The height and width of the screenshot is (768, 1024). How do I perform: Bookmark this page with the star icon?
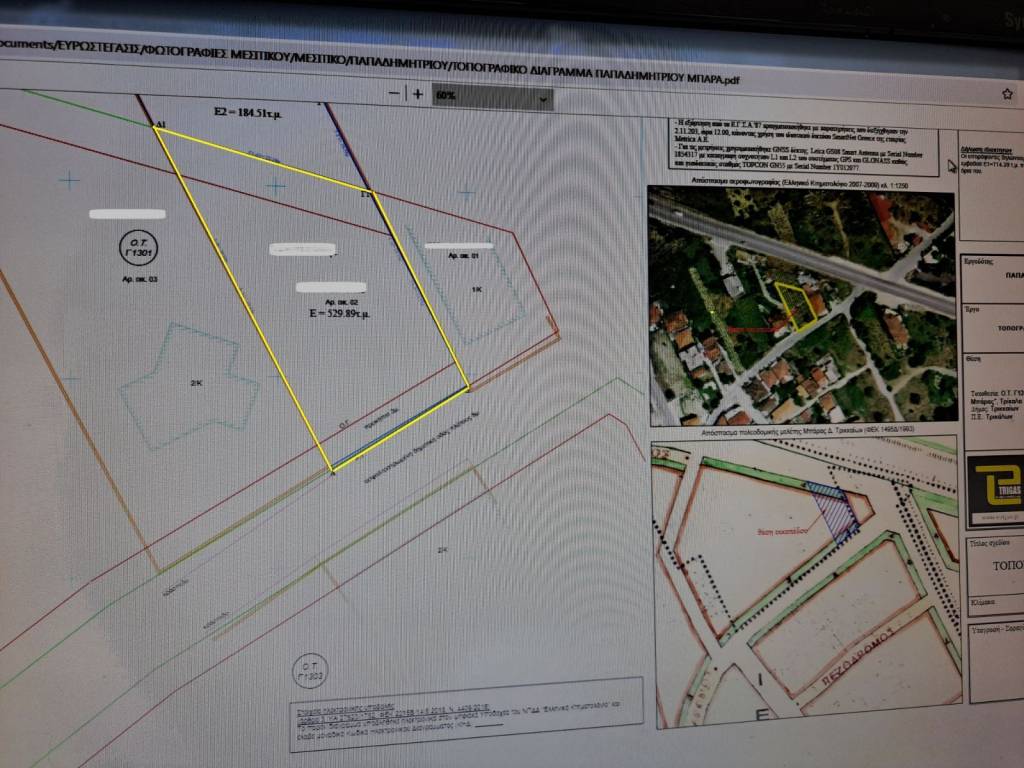1007,93
